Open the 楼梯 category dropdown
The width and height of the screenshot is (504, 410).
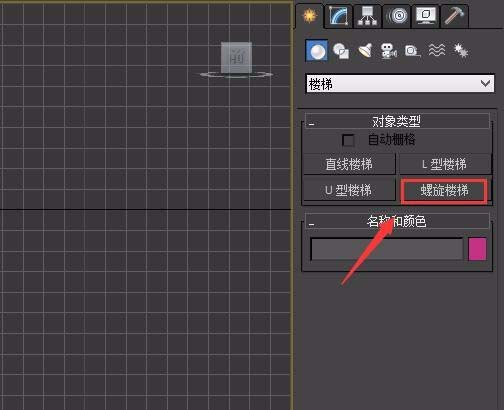[x=400, y=83]
